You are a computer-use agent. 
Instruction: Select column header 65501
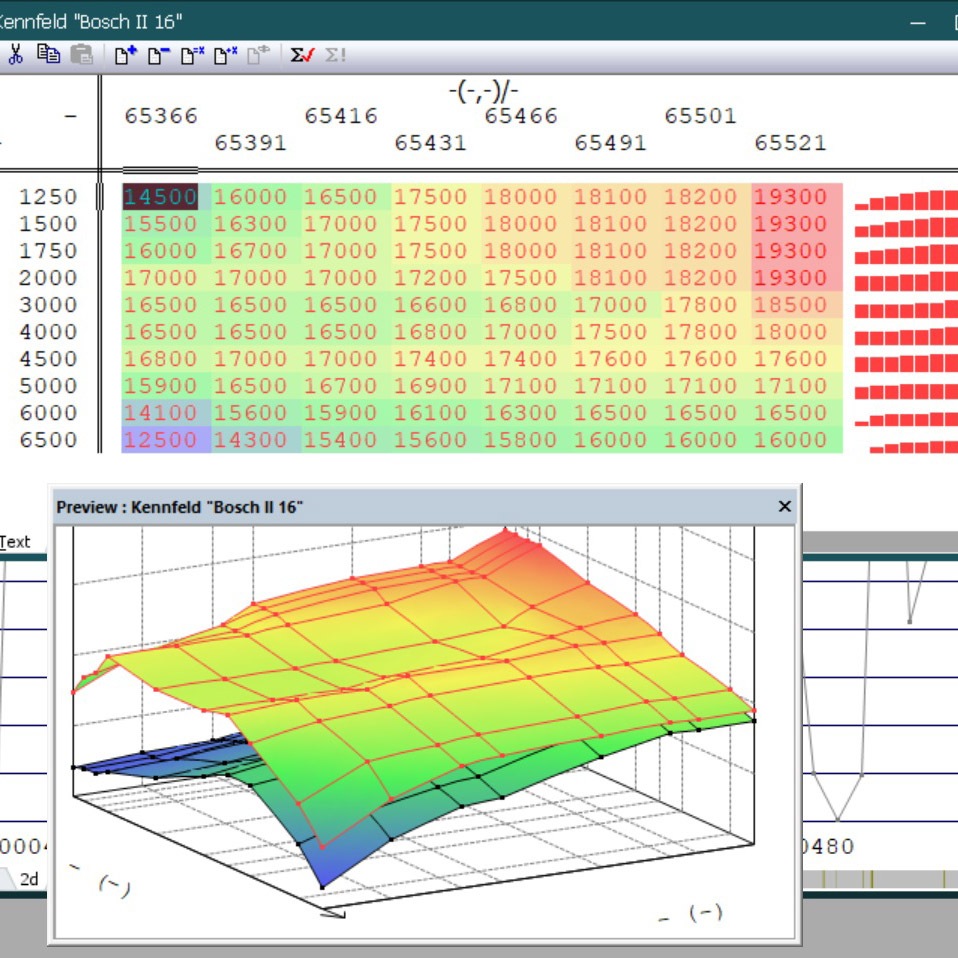pos(701,115)
